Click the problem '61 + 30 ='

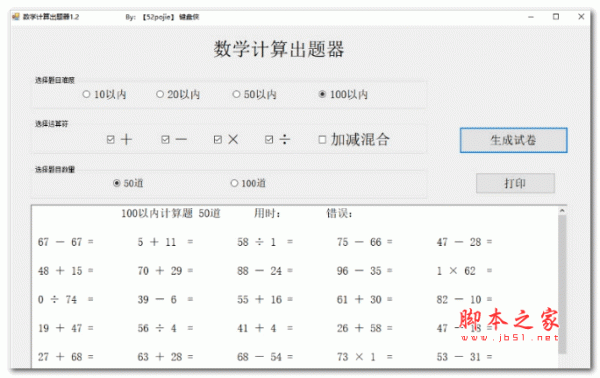pyautogui.click(x=365, y=299)
